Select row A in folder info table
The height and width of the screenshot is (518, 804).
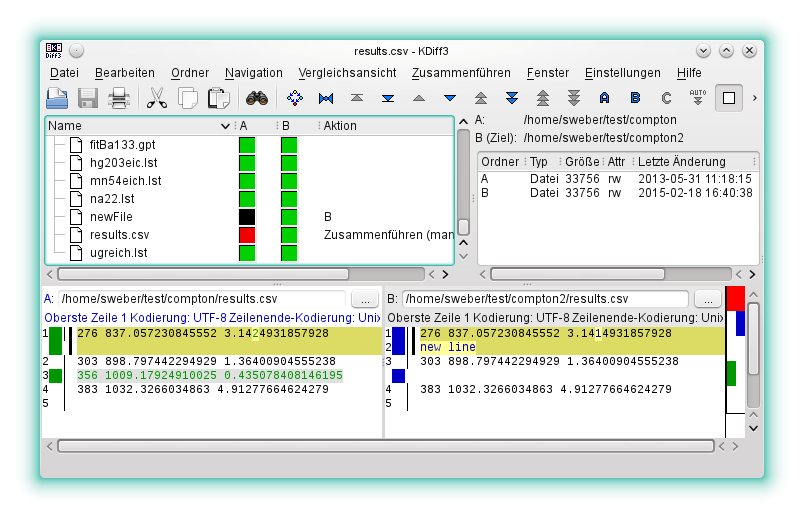(x=617, y=178)
